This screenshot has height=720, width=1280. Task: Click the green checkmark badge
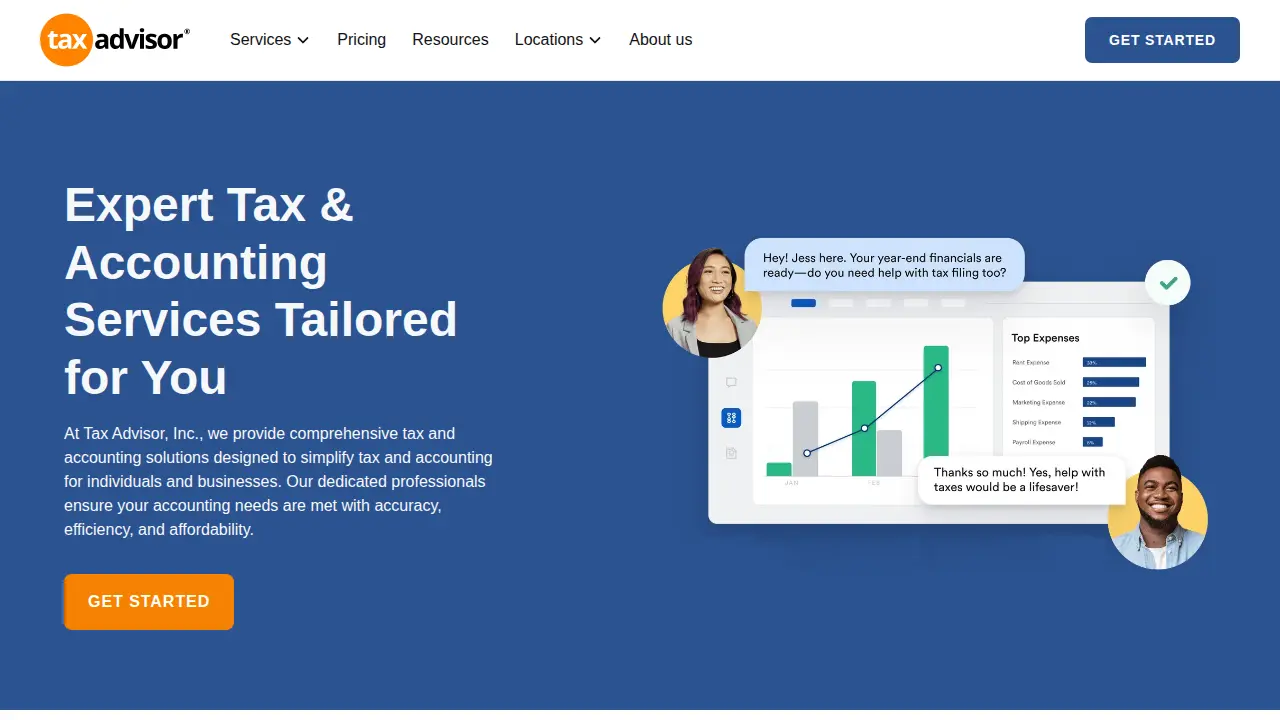pos(1168,283)
